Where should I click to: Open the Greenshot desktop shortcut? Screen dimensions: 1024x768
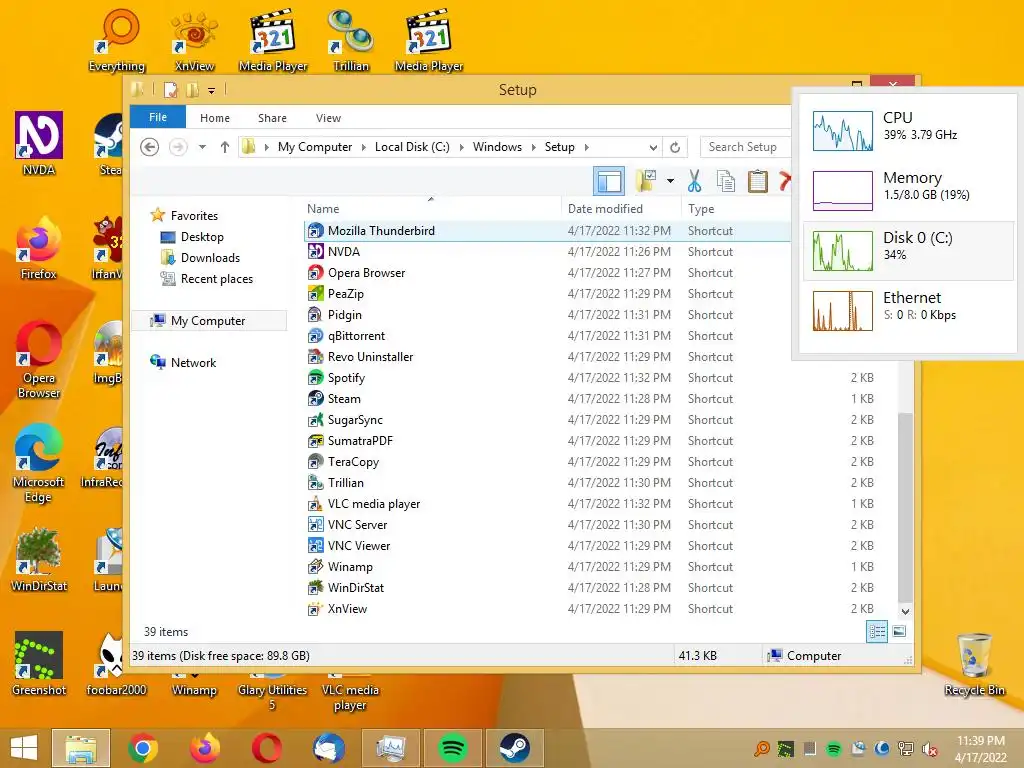(x=39, y=664)
